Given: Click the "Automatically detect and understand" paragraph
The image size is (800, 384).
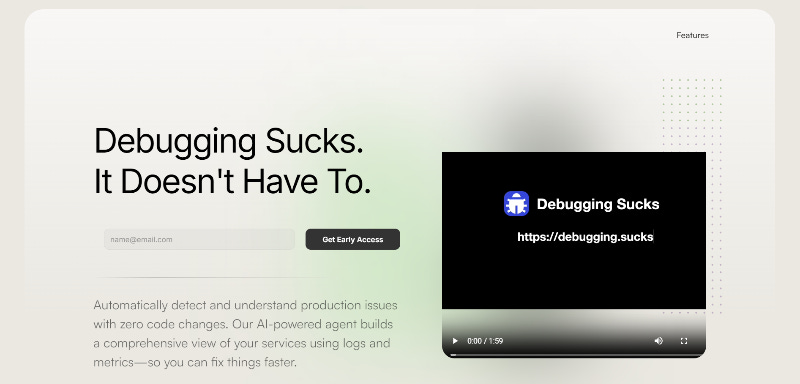Looking at the screenshot, I should [x=245, y=334].
